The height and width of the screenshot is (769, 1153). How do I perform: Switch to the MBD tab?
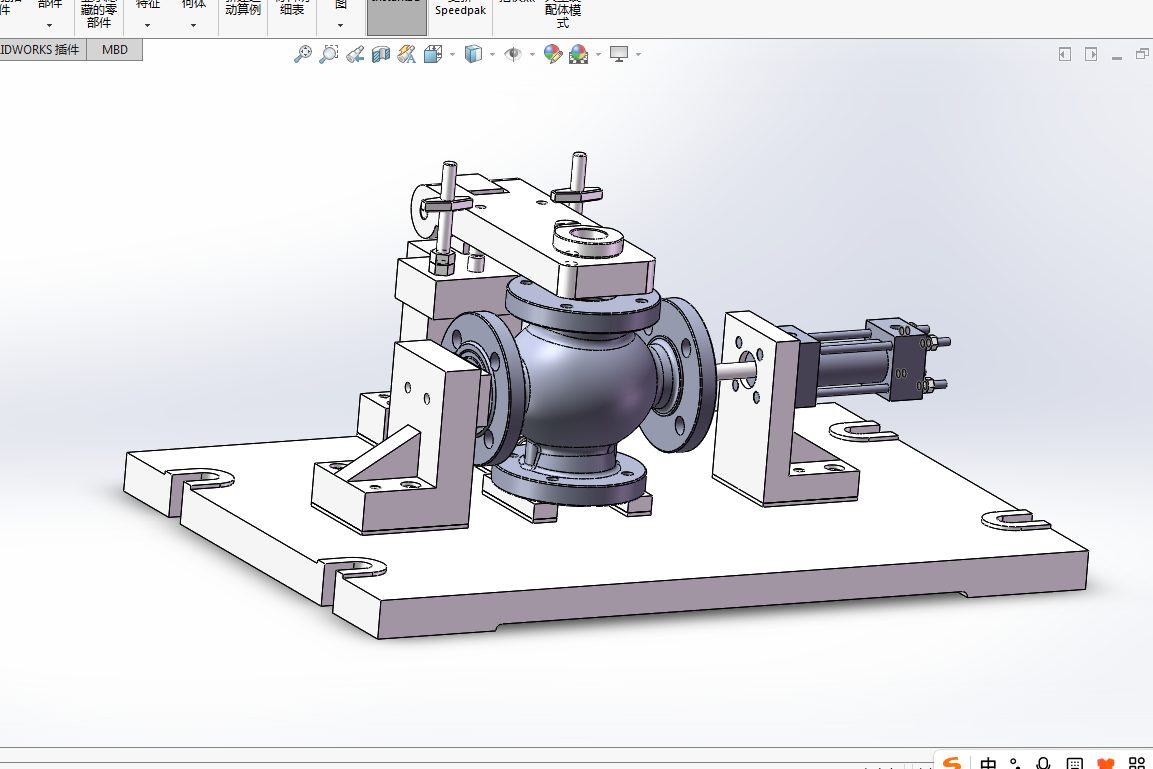tap(115, 50)
